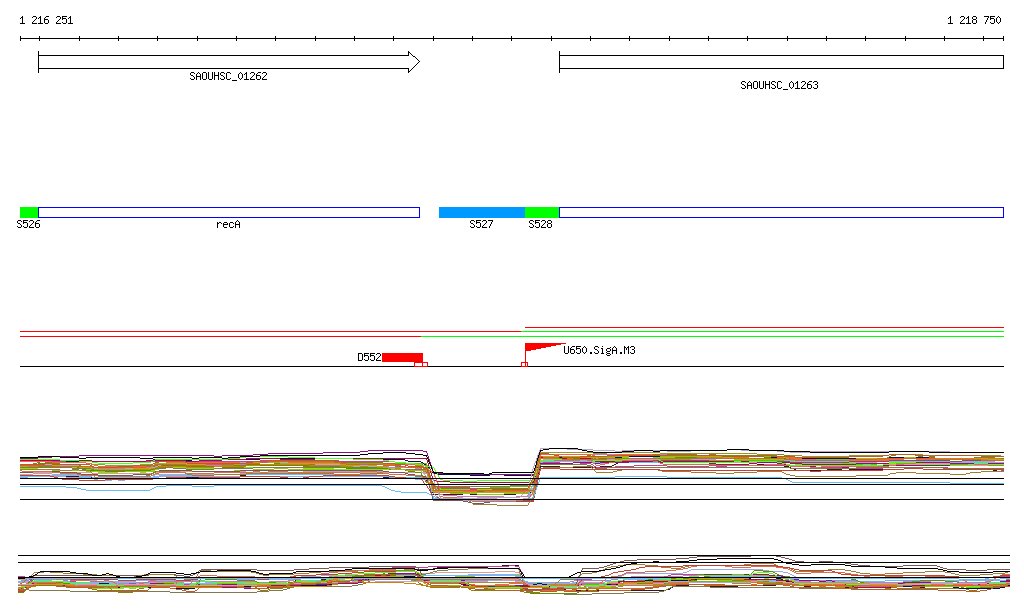The height and width of the screenshot is (611, 1024).
Task: Select the white recA segment bar
Action: click(228, 212)
